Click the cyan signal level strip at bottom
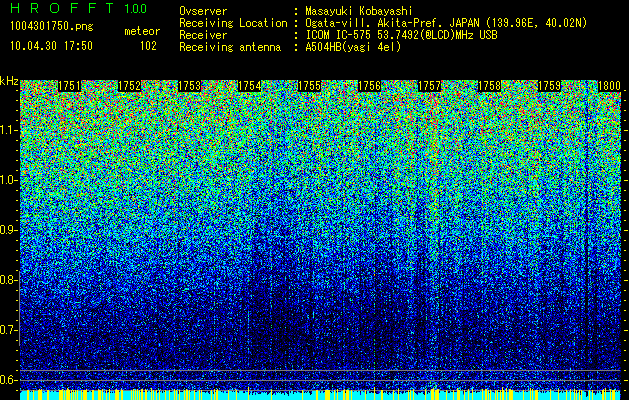 [321, 395]
